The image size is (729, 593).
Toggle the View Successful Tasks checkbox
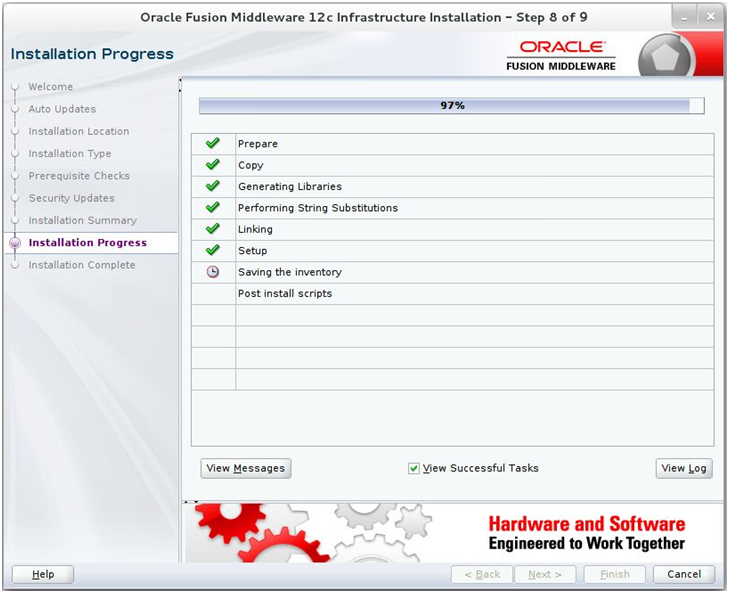tap(413, 468)
